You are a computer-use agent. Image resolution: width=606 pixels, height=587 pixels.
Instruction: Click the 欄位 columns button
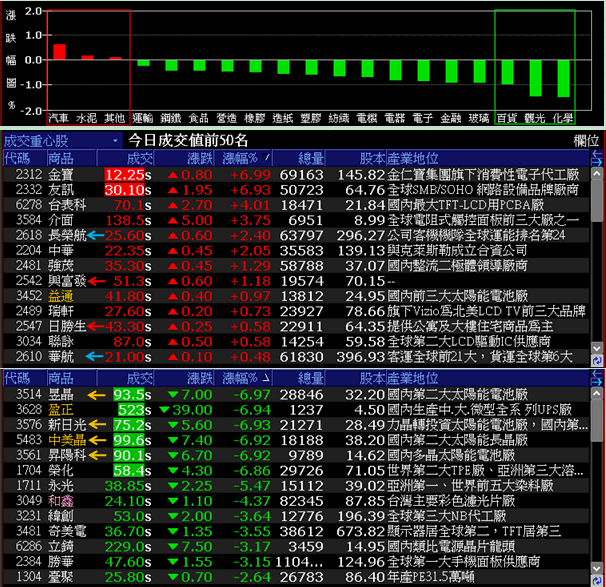tap(586, 141)
